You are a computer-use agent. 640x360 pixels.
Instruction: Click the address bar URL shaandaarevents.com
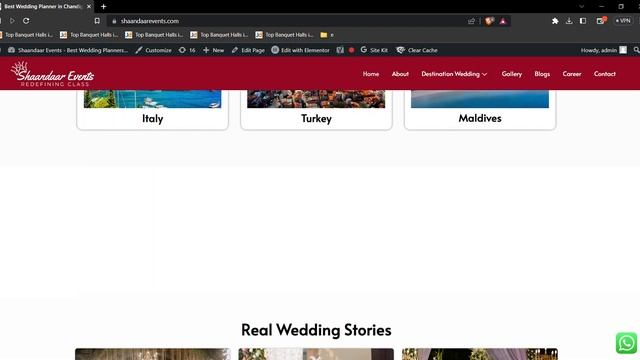tap(150, 21)
